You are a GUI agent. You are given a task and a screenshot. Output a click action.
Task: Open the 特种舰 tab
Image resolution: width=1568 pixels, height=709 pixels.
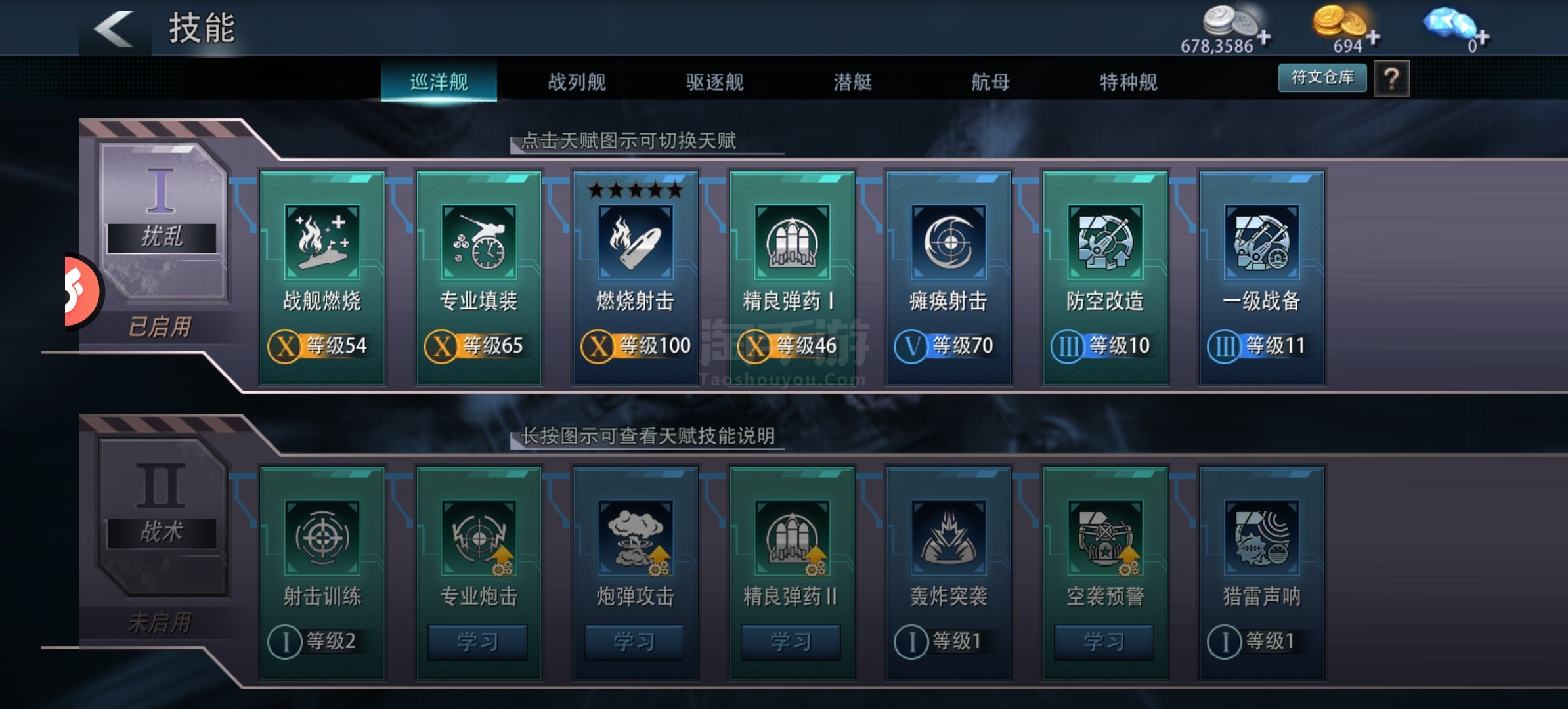click(1128, 82)
